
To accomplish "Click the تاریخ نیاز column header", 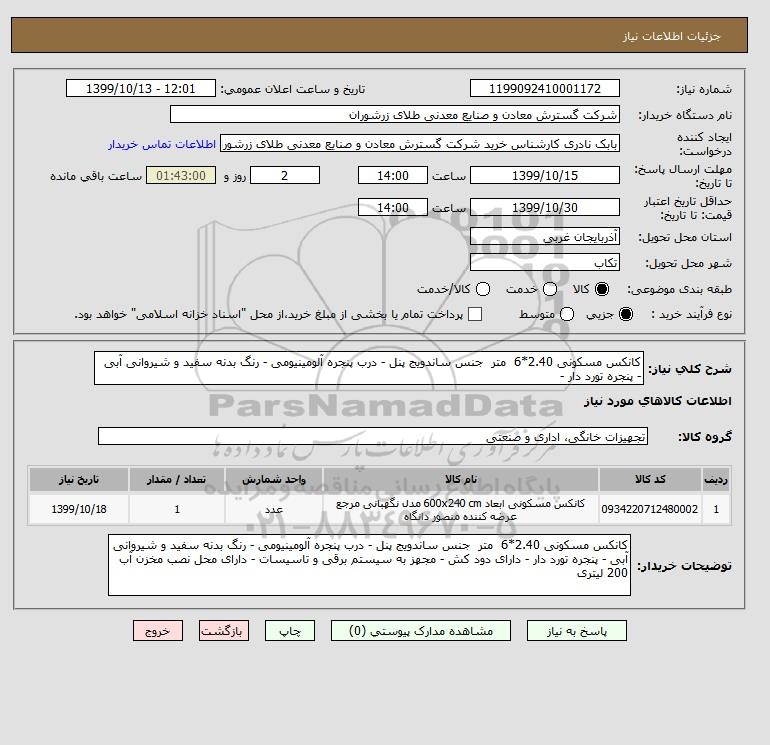I will tap(79, 480).
